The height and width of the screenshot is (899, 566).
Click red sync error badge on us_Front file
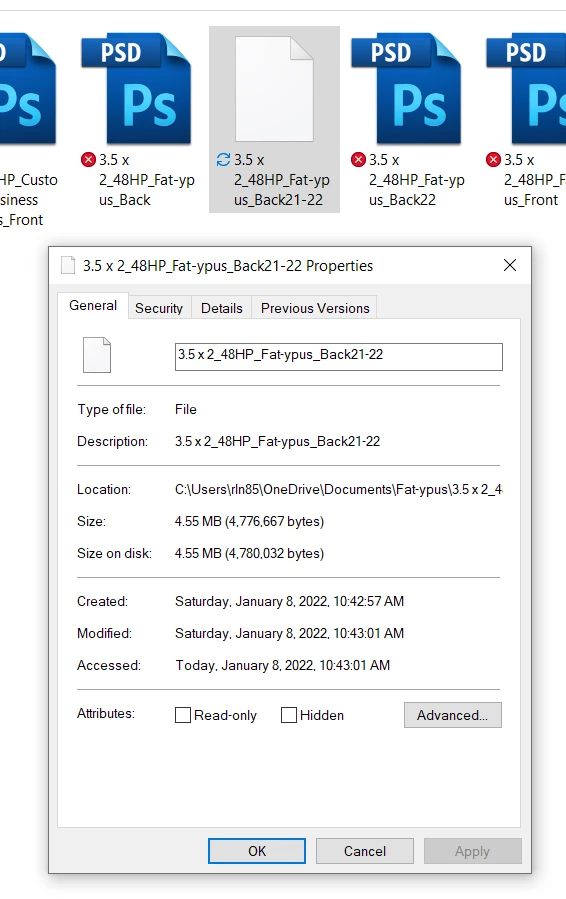coord(493,159)
